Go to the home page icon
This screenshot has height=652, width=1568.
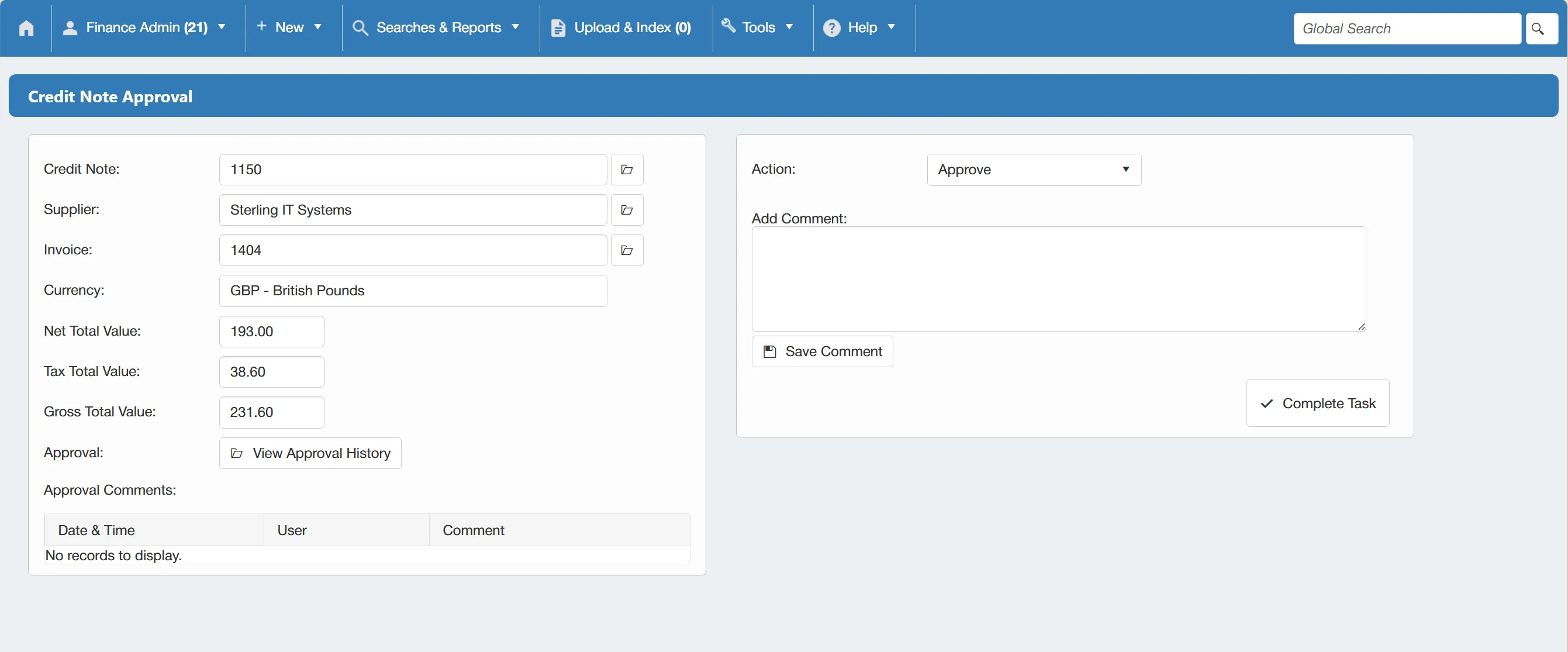26,28
